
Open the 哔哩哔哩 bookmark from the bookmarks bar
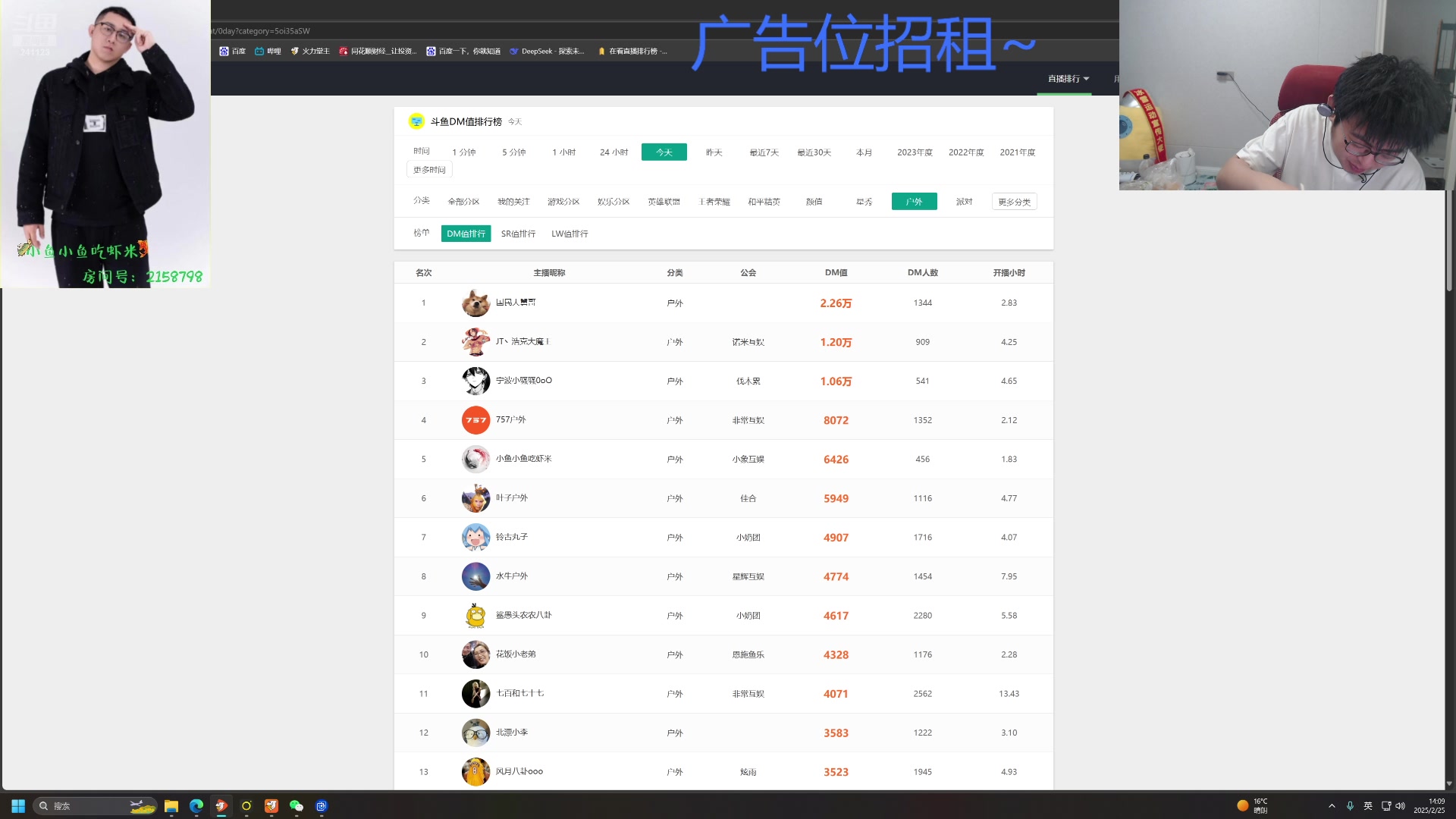coord(268,51)
